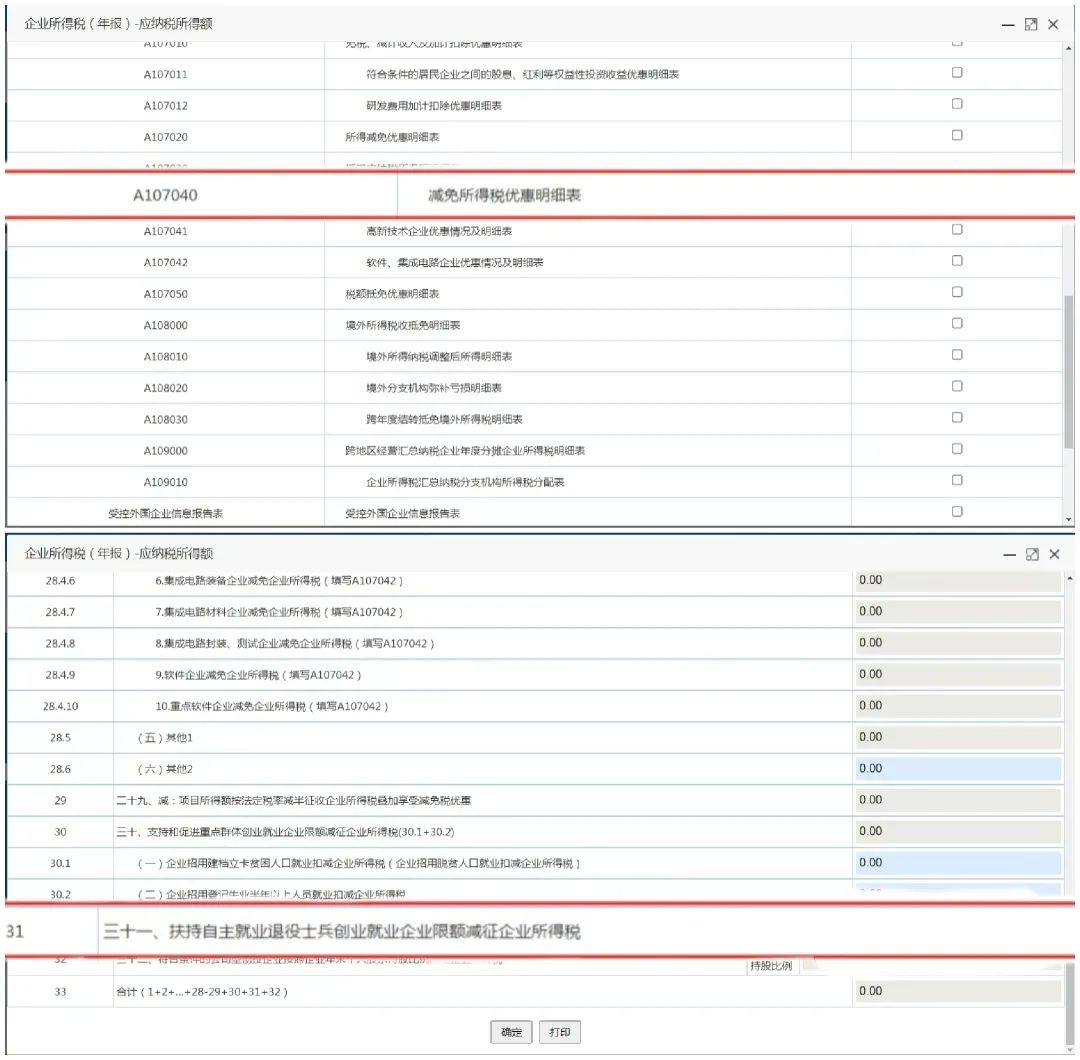This screenshot has width=1080, height=1060.
Task: Tick the A107050 税额抵免优惠明细表 checkbox
Action: coord(957,292)
